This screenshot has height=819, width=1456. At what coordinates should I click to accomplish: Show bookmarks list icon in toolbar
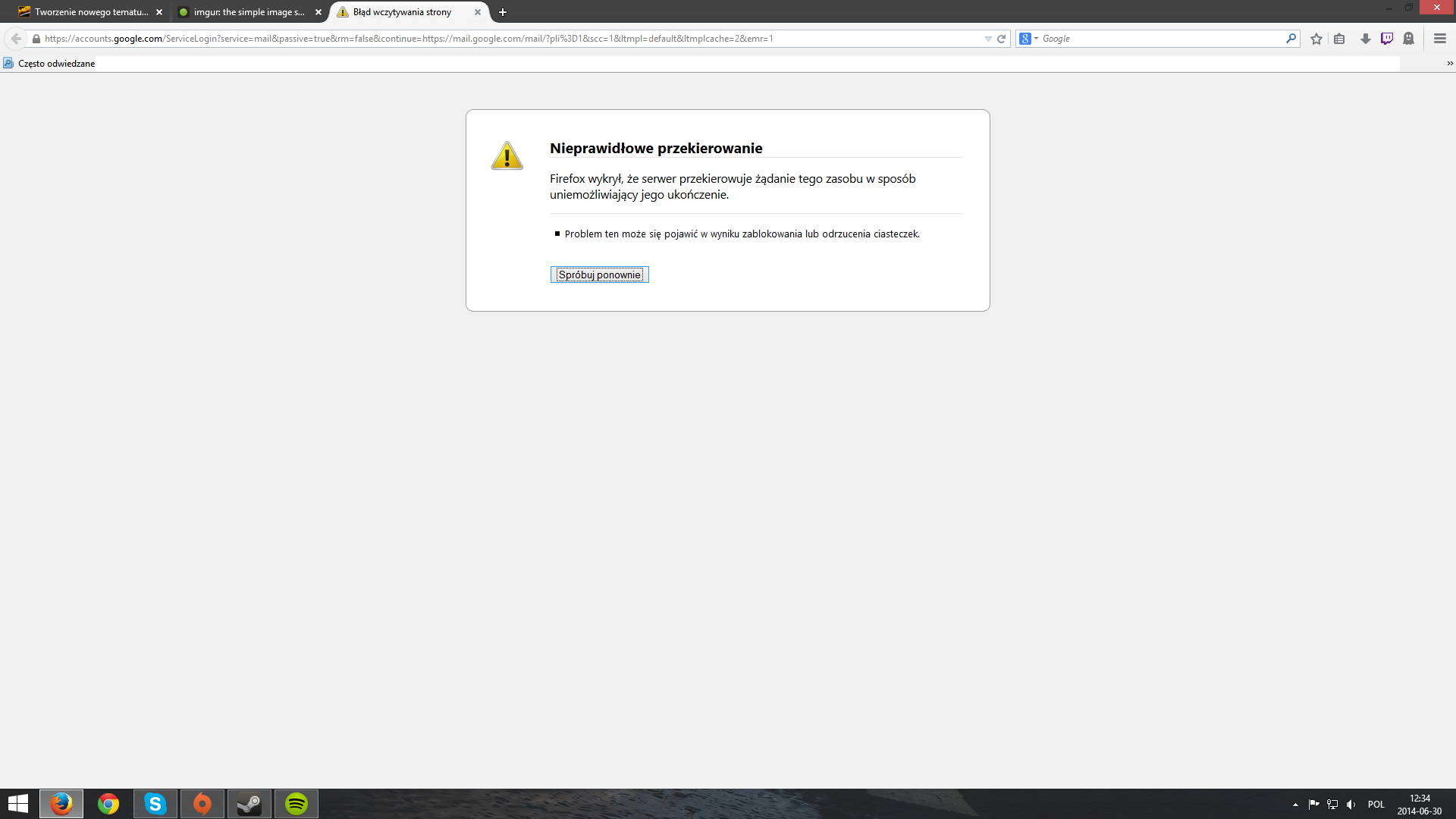click(x=1339, y=39)
